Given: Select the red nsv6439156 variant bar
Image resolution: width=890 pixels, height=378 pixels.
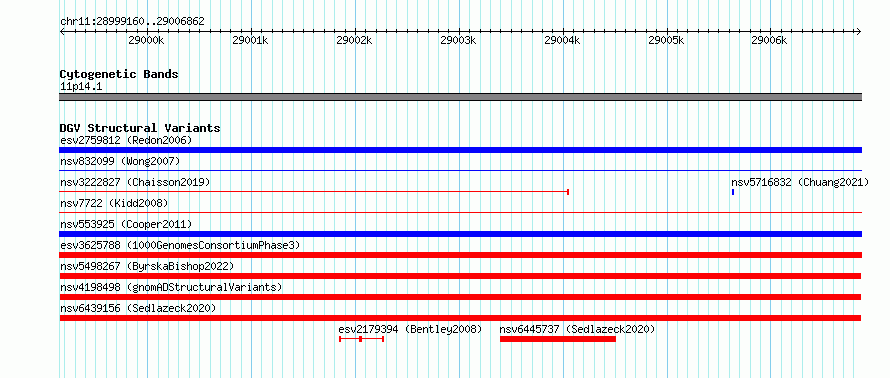Looking at the screenshot, I should click(460, 318).
